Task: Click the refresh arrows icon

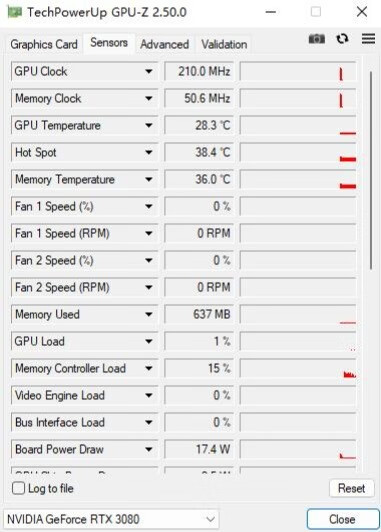Action: 342,39
